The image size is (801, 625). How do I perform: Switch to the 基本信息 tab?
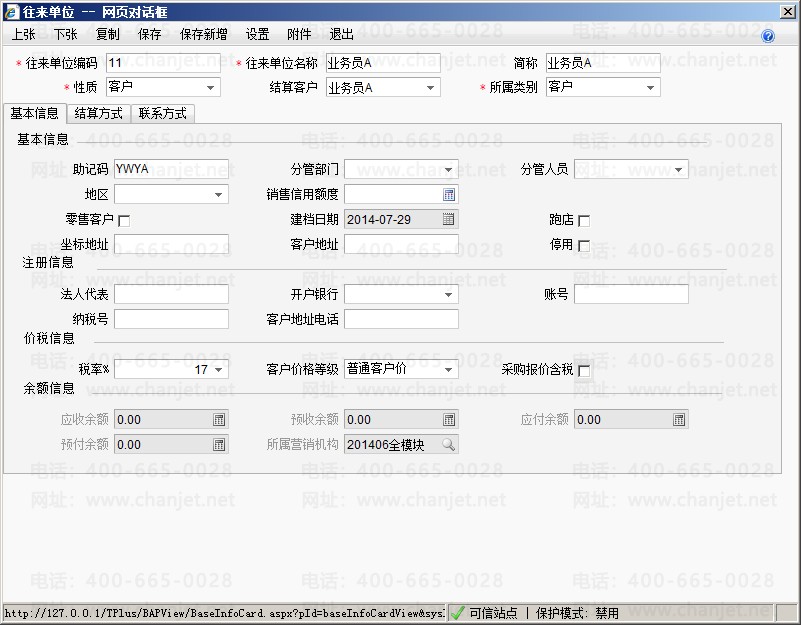pos(35,113)
